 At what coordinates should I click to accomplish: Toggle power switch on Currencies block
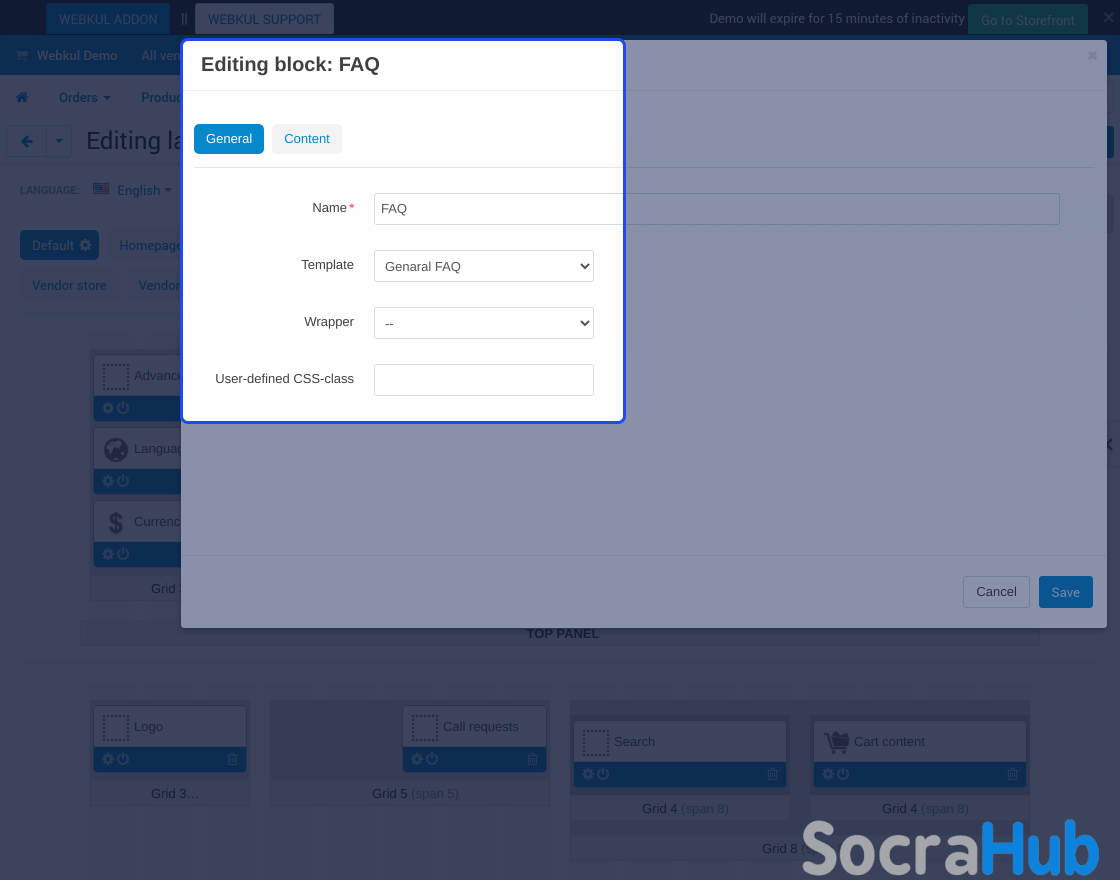click(x=124, y=554)
